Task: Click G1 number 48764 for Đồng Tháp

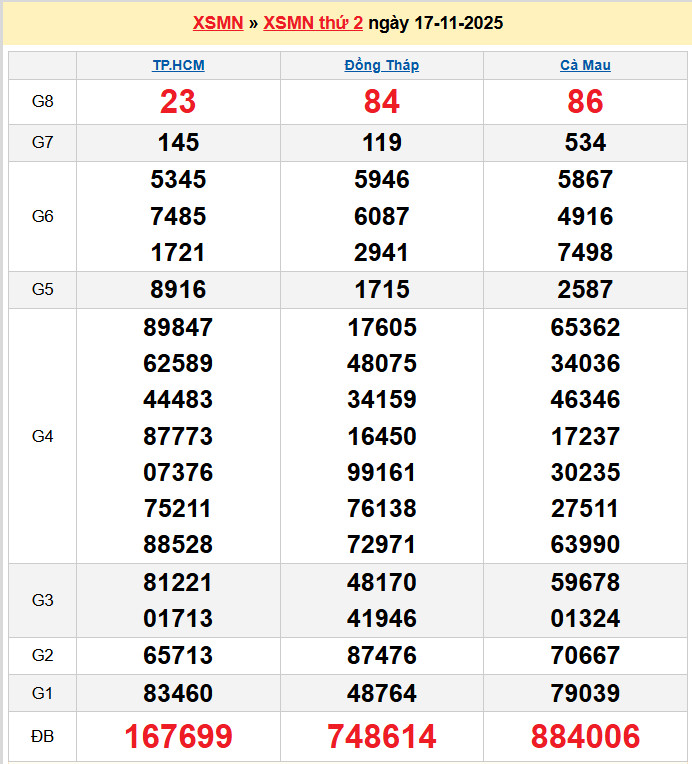Action: click(381, 693)
